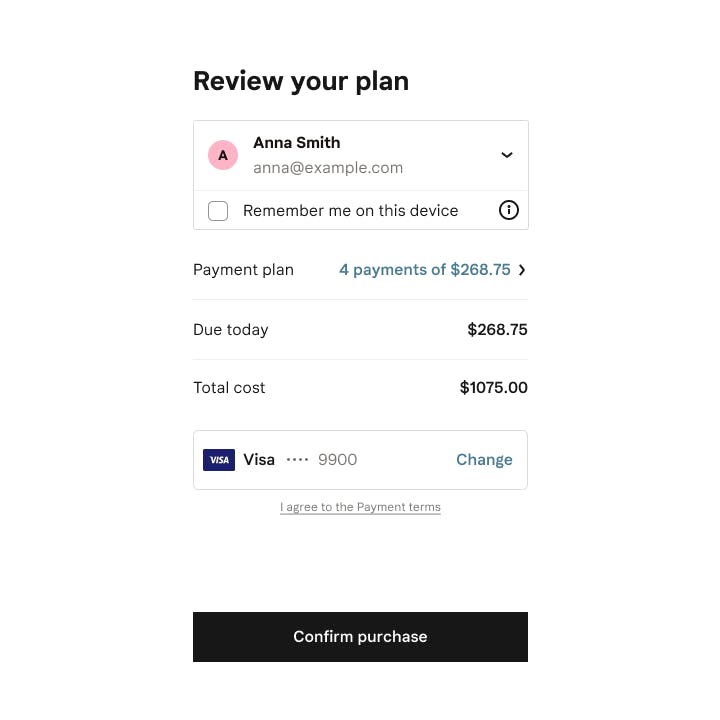Click the Remember me on this device label
Screen dimensions: 720x720
(350, 211)
